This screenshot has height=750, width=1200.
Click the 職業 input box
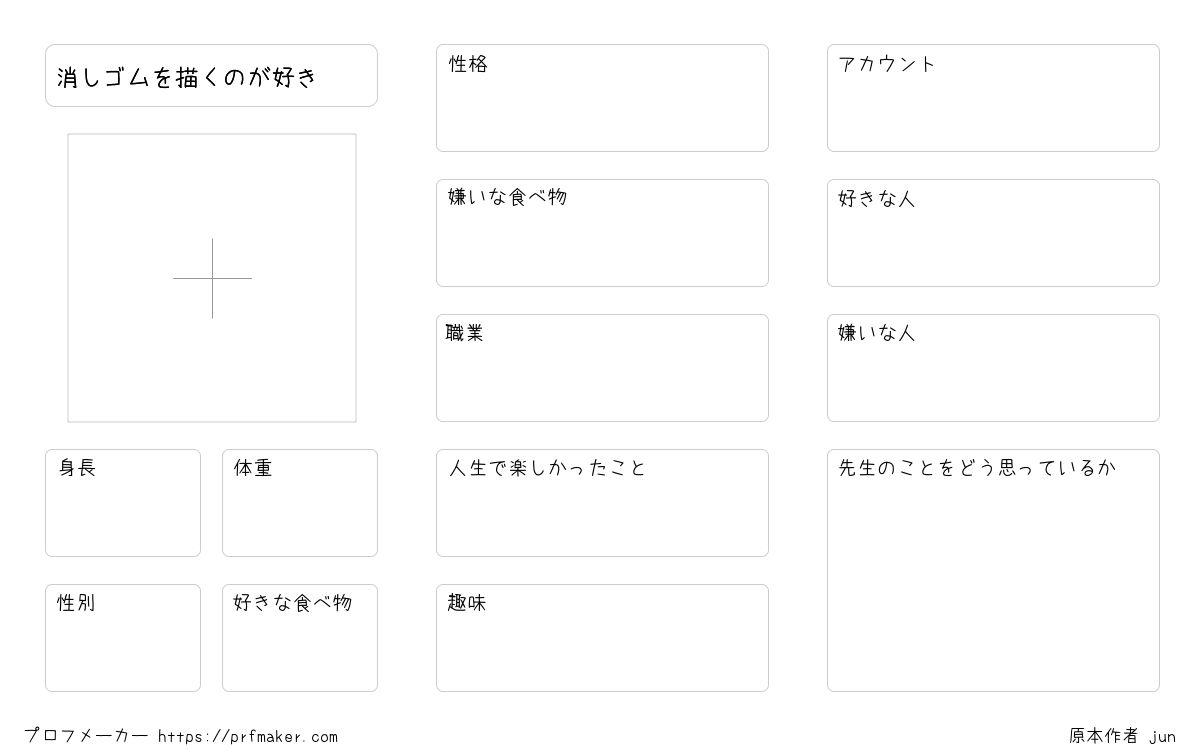coord(602,368)
